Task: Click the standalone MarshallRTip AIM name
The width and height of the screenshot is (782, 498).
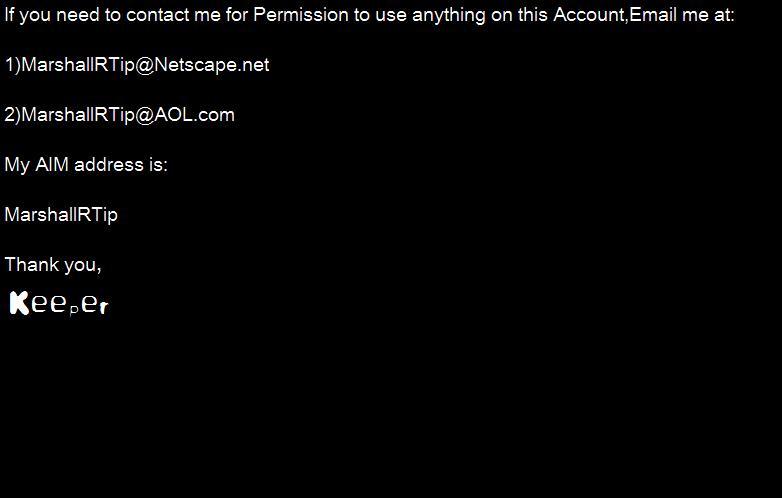Action: [x=61, y=215]
